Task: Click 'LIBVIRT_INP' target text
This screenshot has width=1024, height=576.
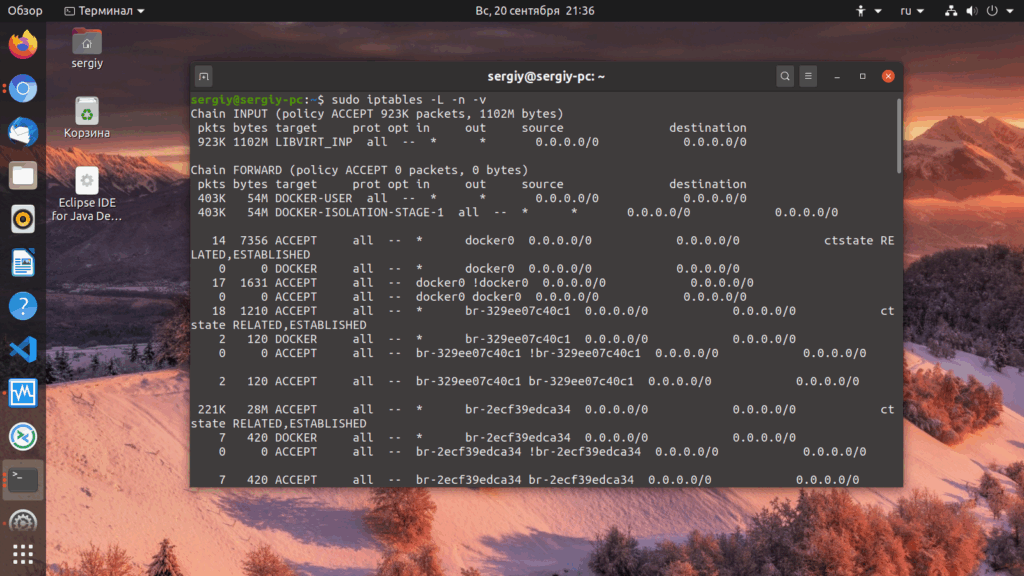Action: coord(313,142)
